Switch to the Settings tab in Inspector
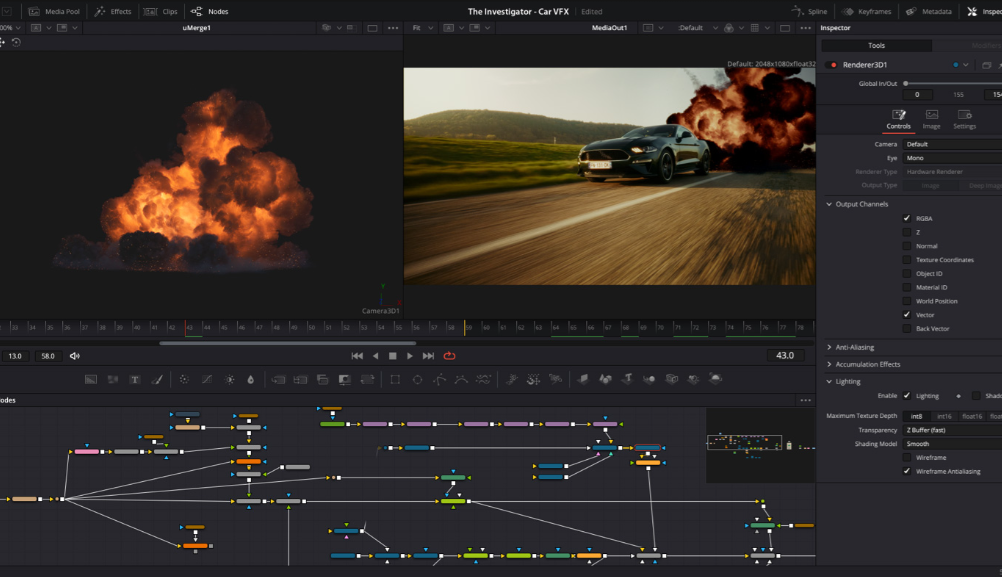The width and height of the screenshot is (1002, 577). (x=964, y=120)
